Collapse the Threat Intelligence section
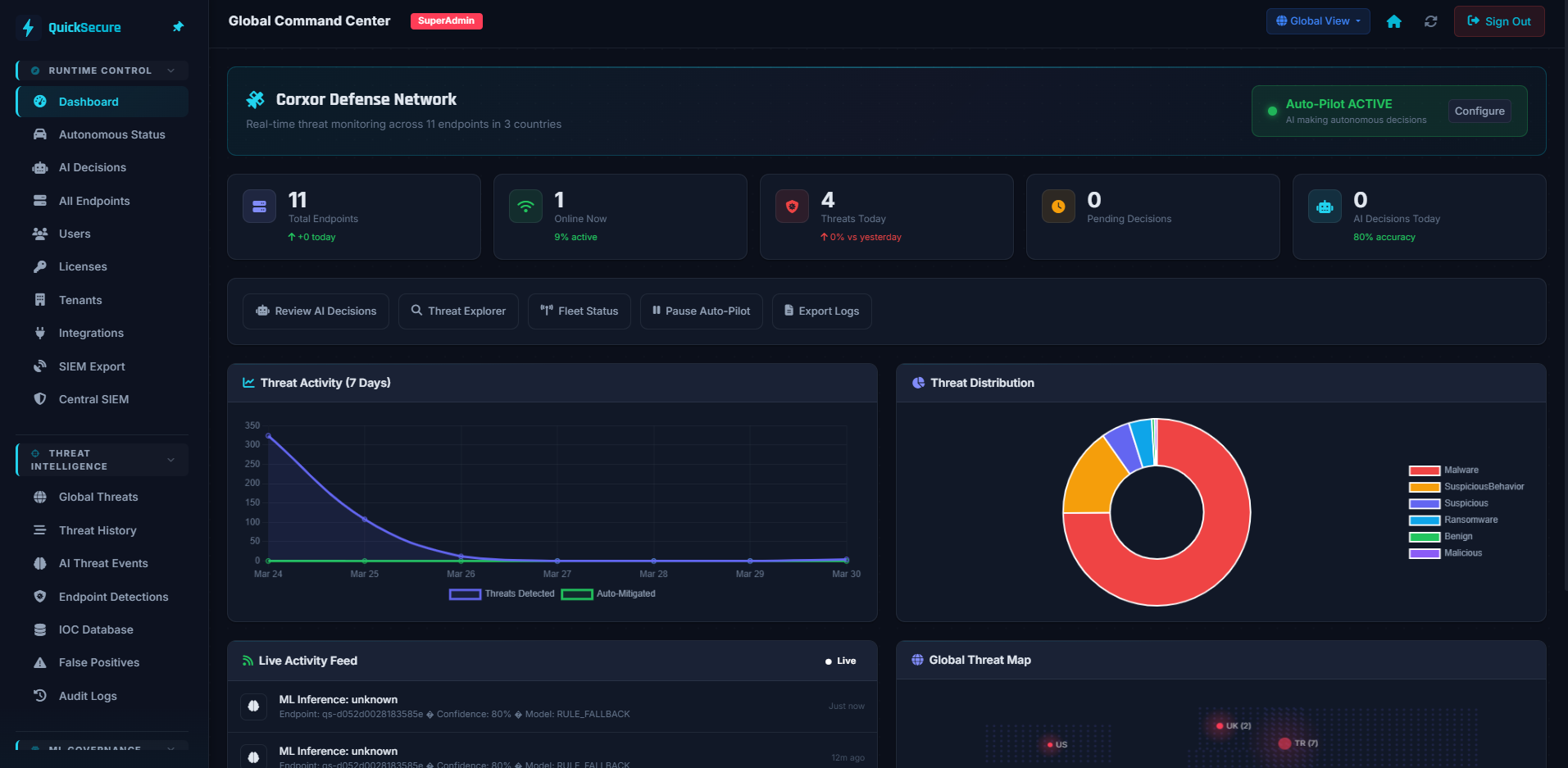The width and height of the screenshot is (1568, 768). pos(170,460)
